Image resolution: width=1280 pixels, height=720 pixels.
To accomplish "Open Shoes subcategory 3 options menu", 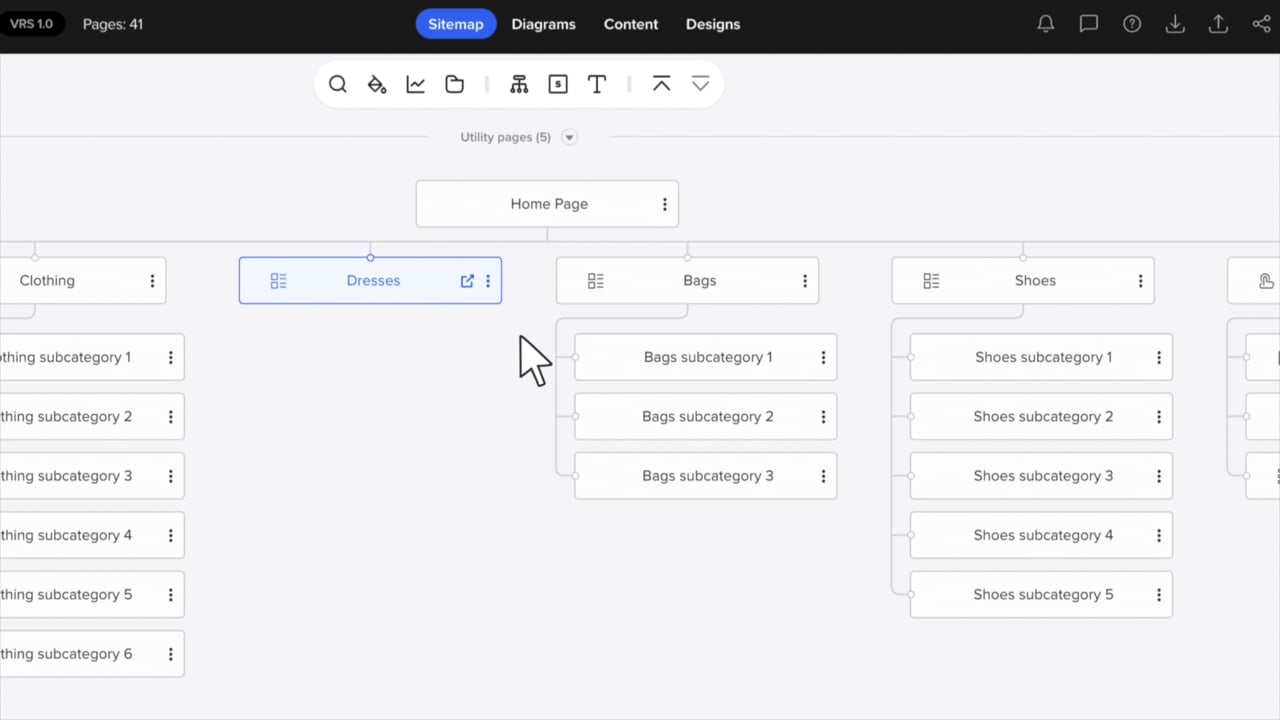I will 1159,476.
